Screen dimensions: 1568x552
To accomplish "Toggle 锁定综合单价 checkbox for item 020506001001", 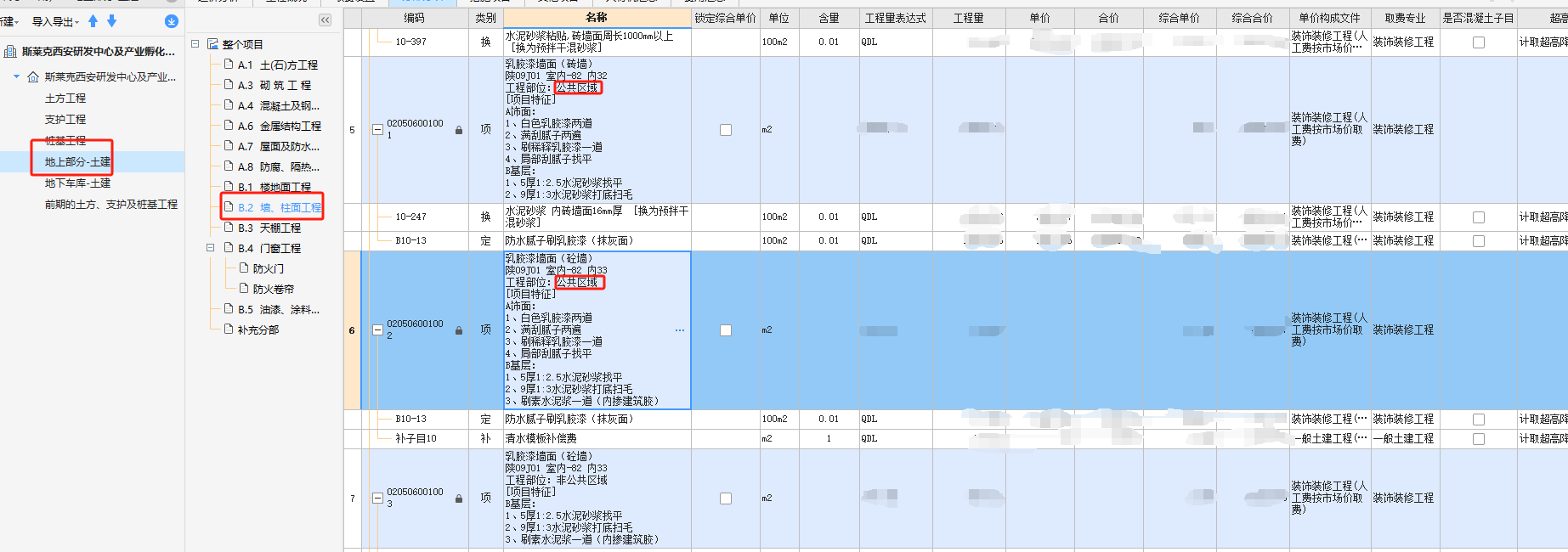I will click(x=726, y=130).
